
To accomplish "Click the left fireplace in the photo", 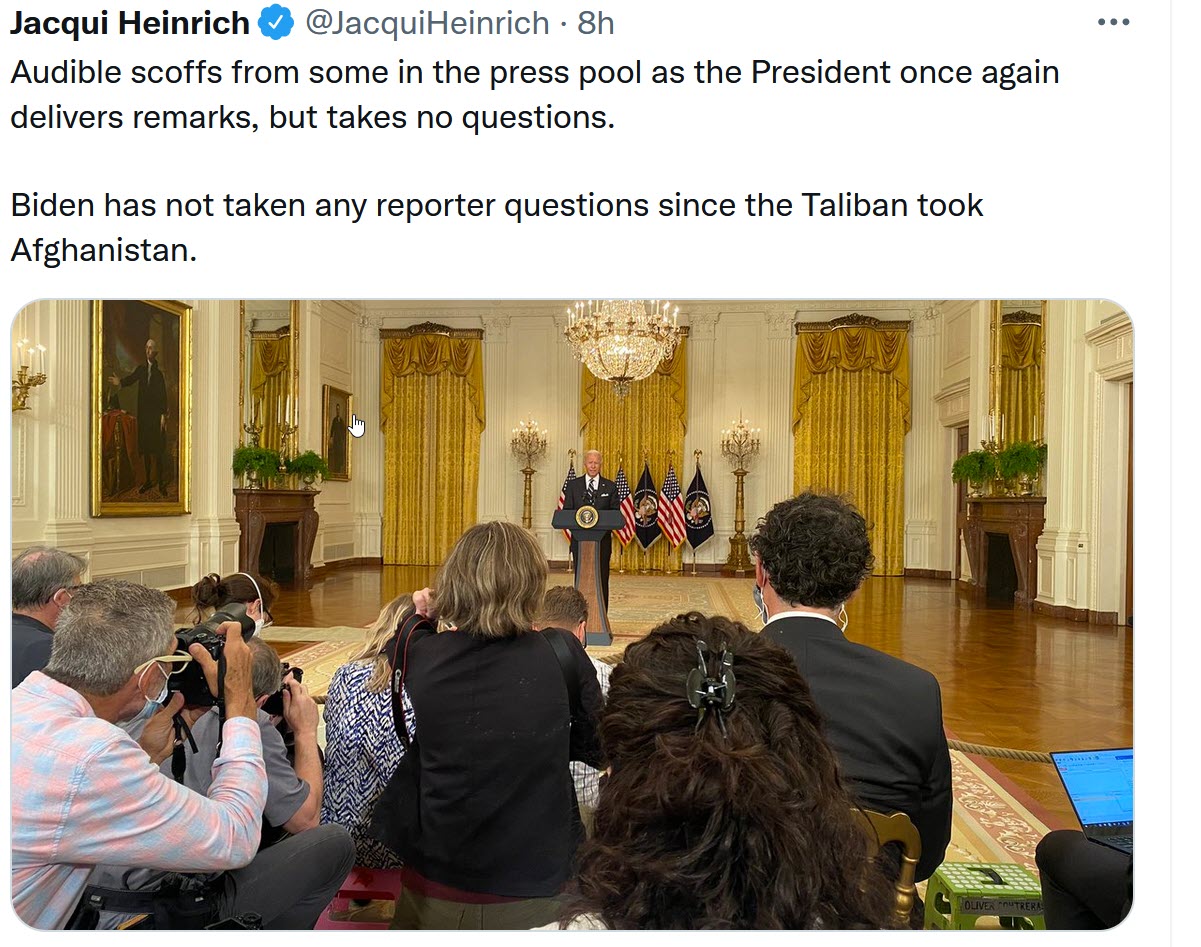I will coord(277,537).
